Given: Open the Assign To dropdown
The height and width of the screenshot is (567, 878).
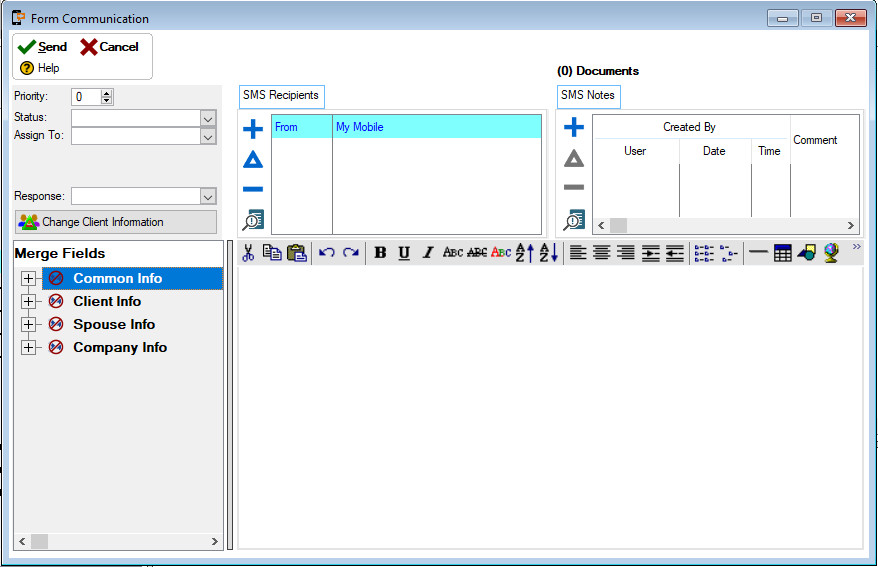Looking at the screenshot, I should click(x=208, y=136).
